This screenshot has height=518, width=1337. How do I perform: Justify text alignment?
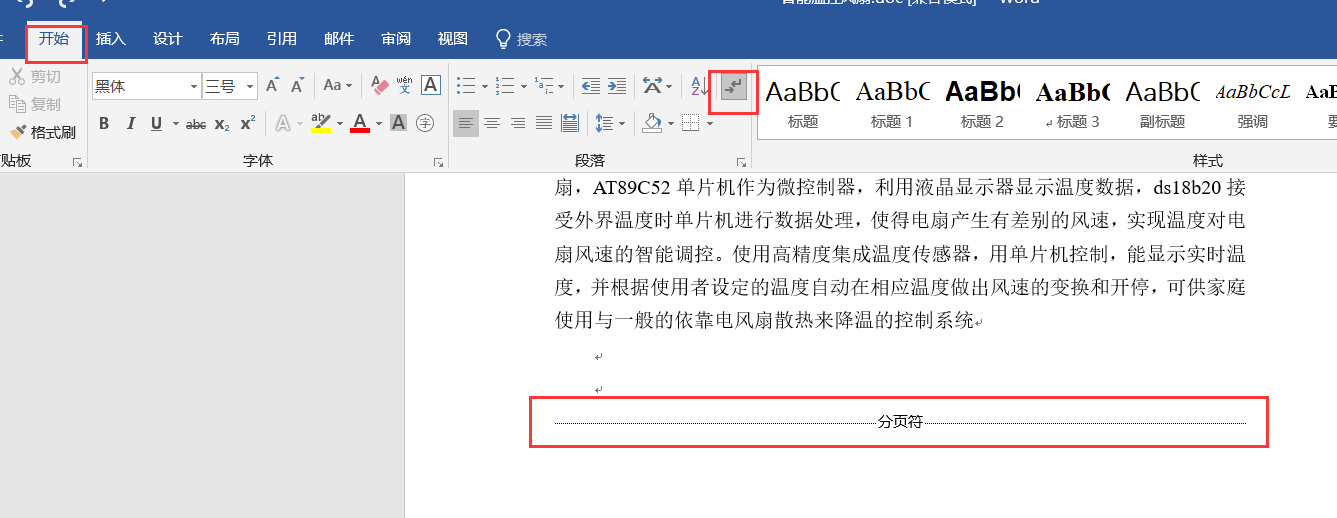tap(544, 123)
